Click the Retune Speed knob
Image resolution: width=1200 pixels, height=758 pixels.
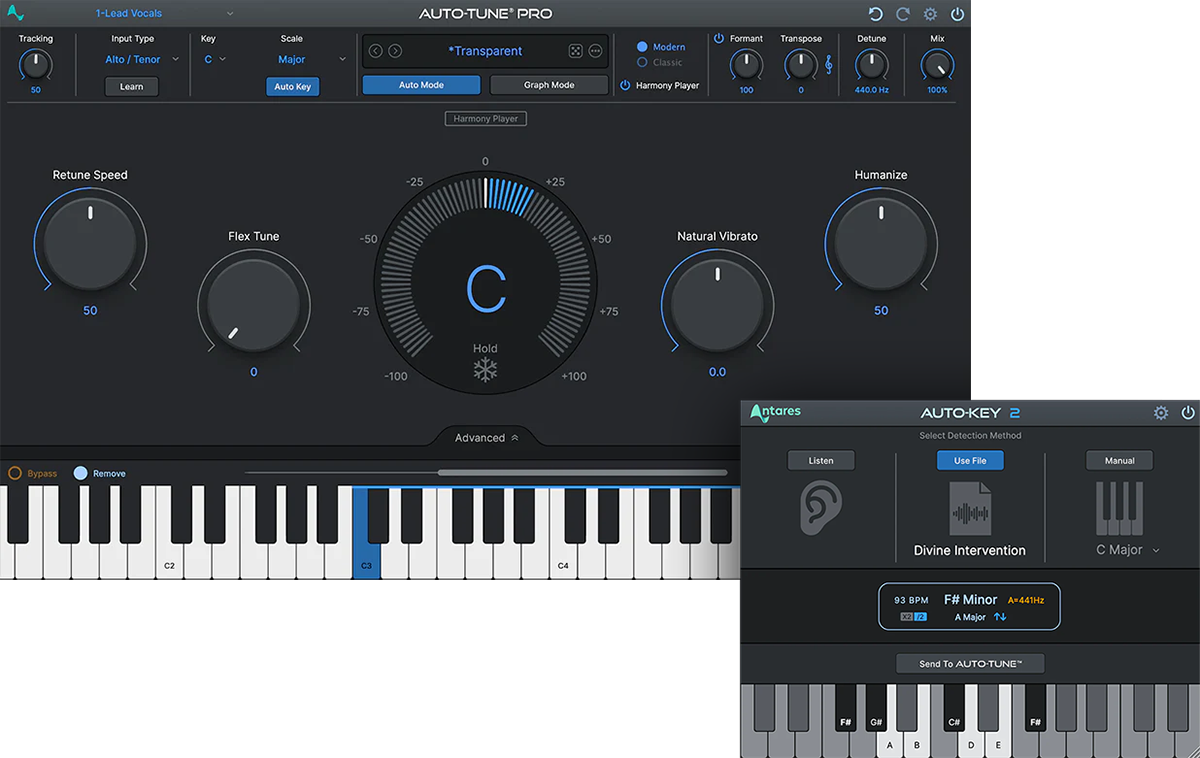pyautogui.click(x=90, y=242)
